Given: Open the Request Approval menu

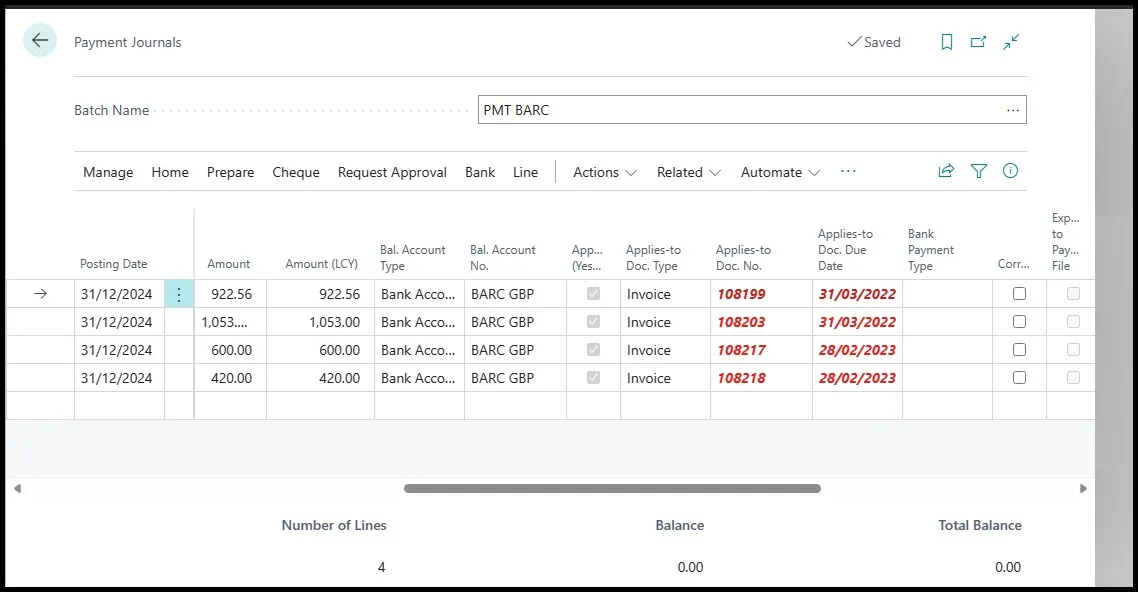Looking at the screenshot, I should (392, 173).
